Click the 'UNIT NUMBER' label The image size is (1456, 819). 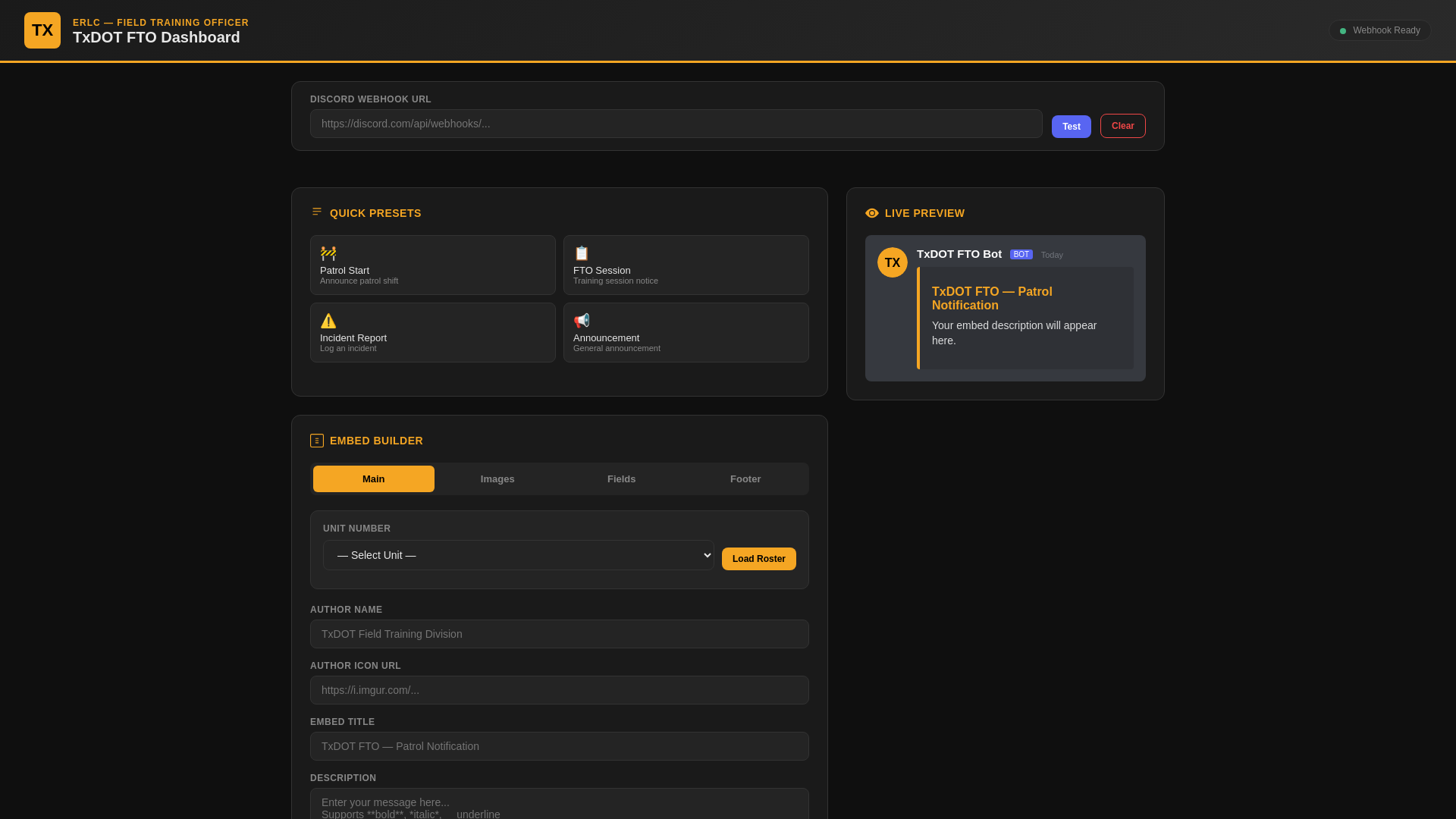[357, 529]
